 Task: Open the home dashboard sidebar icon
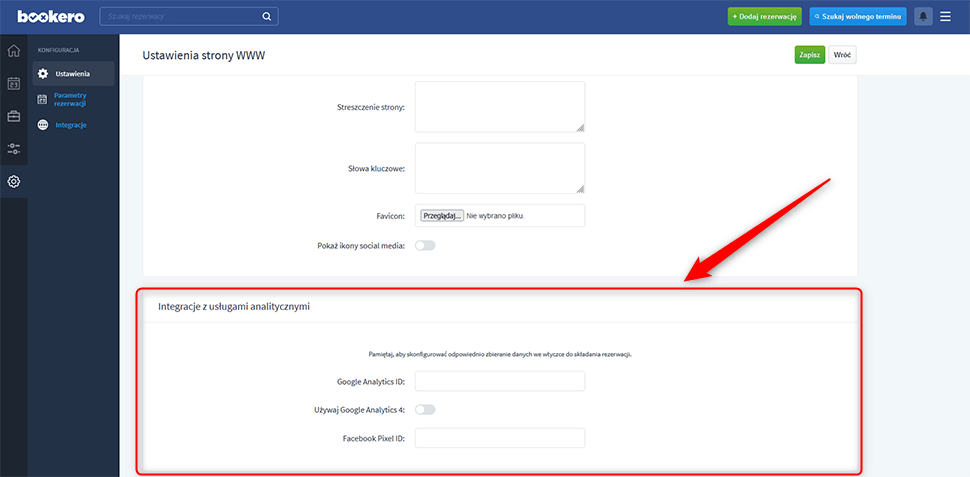(x=13, y=51)
